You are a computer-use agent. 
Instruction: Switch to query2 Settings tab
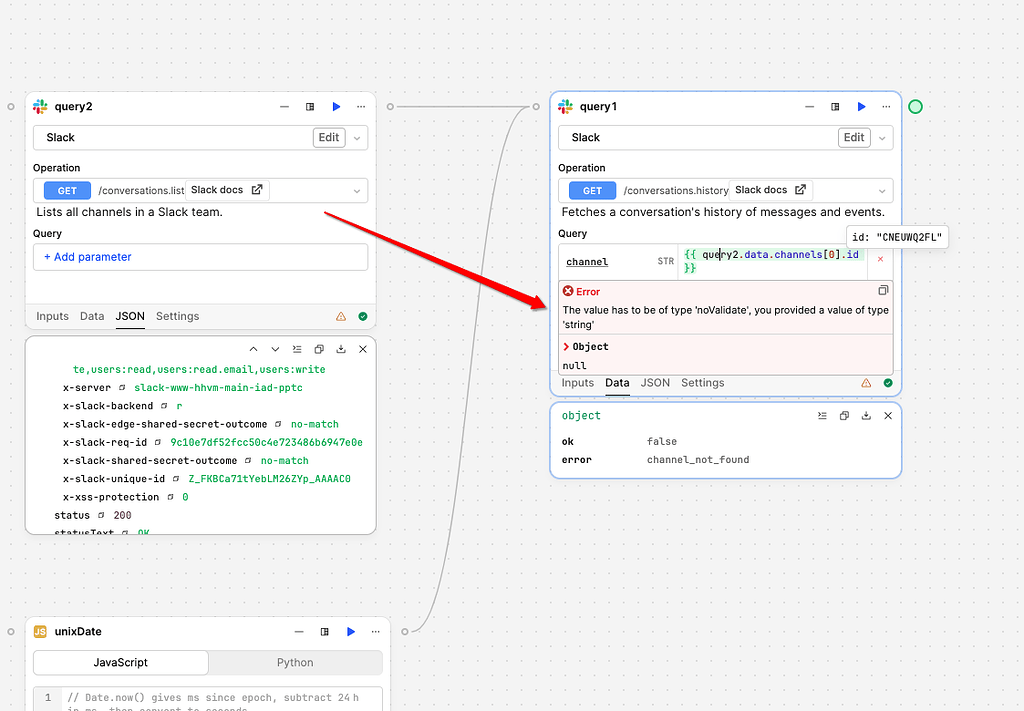[x=178, y=316]
